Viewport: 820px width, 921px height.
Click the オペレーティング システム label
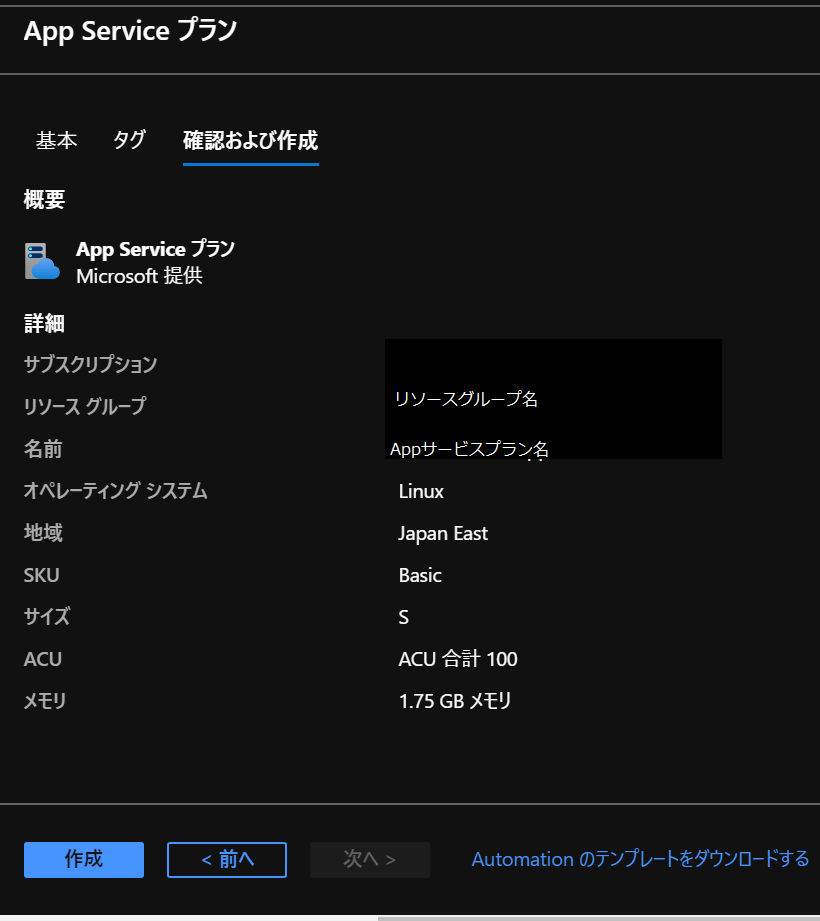[116, 490]
